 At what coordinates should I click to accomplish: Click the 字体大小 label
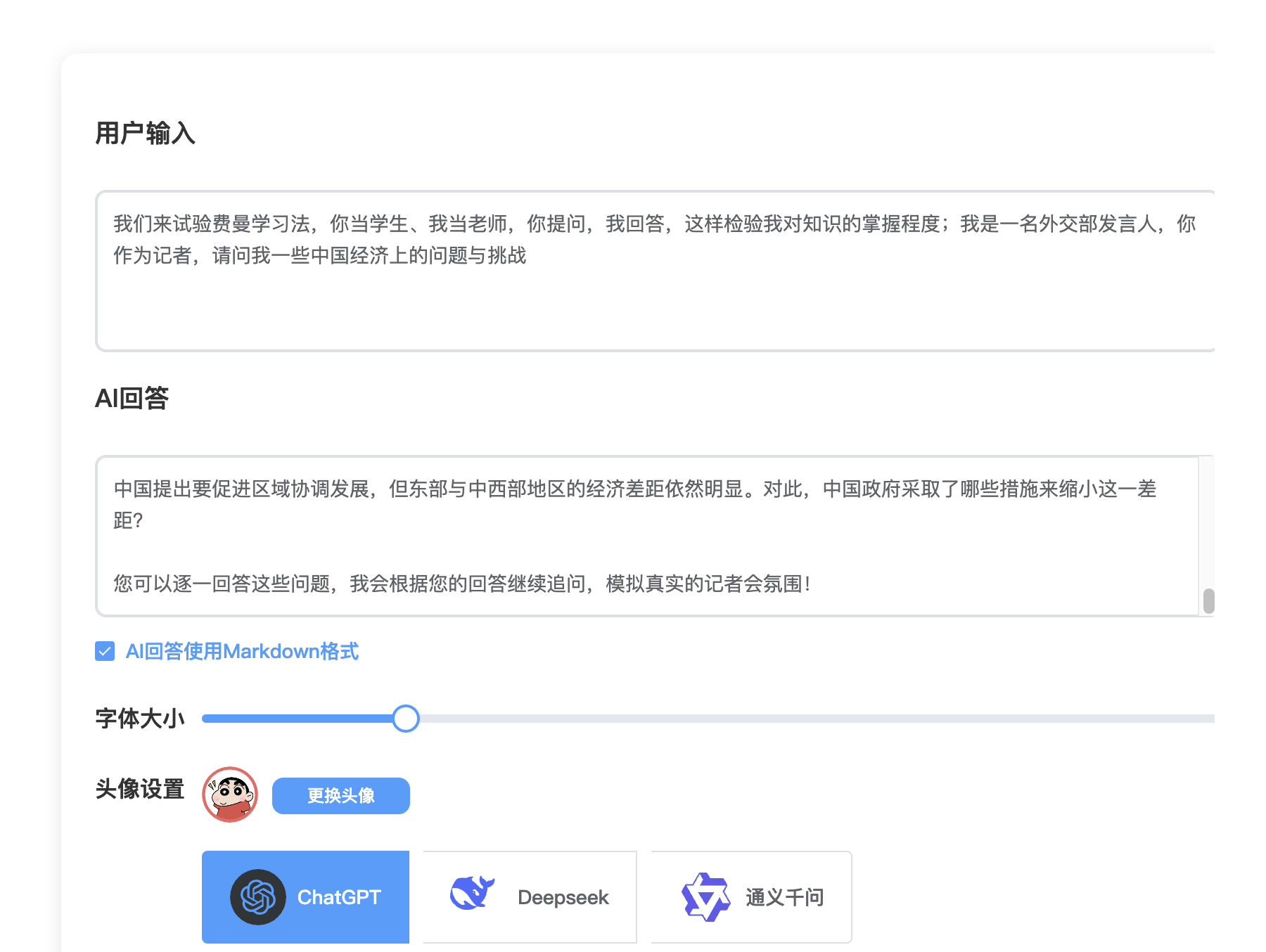(x=140, y=719)
